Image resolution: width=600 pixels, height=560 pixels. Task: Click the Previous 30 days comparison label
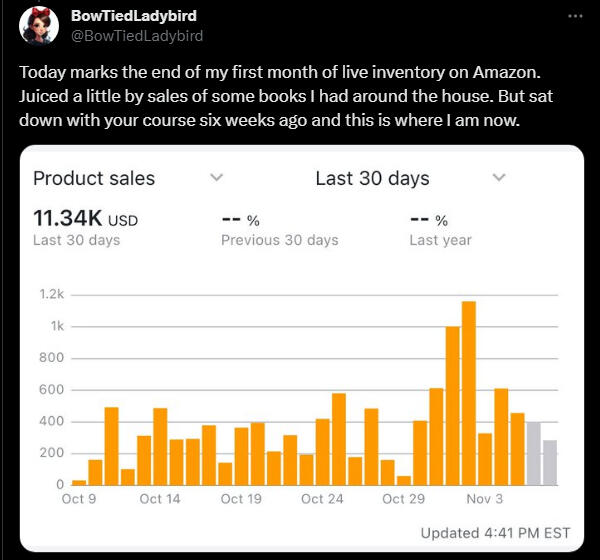[279, 240]
